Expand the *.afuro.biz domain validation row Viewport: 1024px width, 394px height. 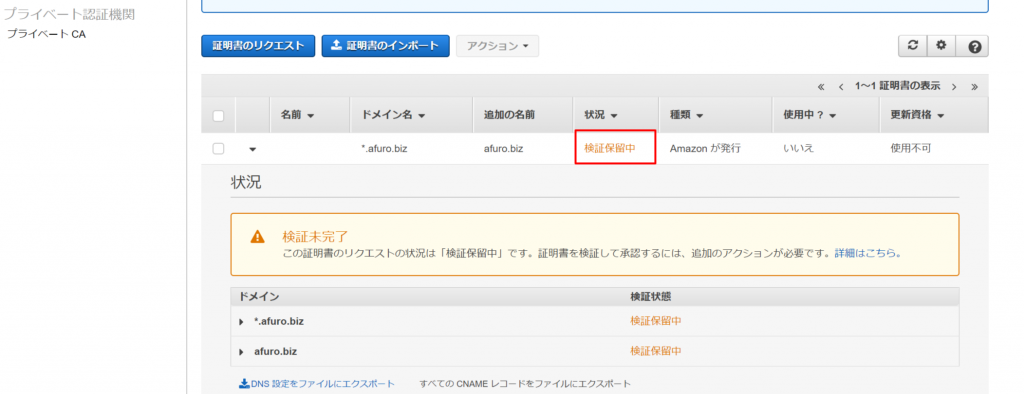(242, 321)
